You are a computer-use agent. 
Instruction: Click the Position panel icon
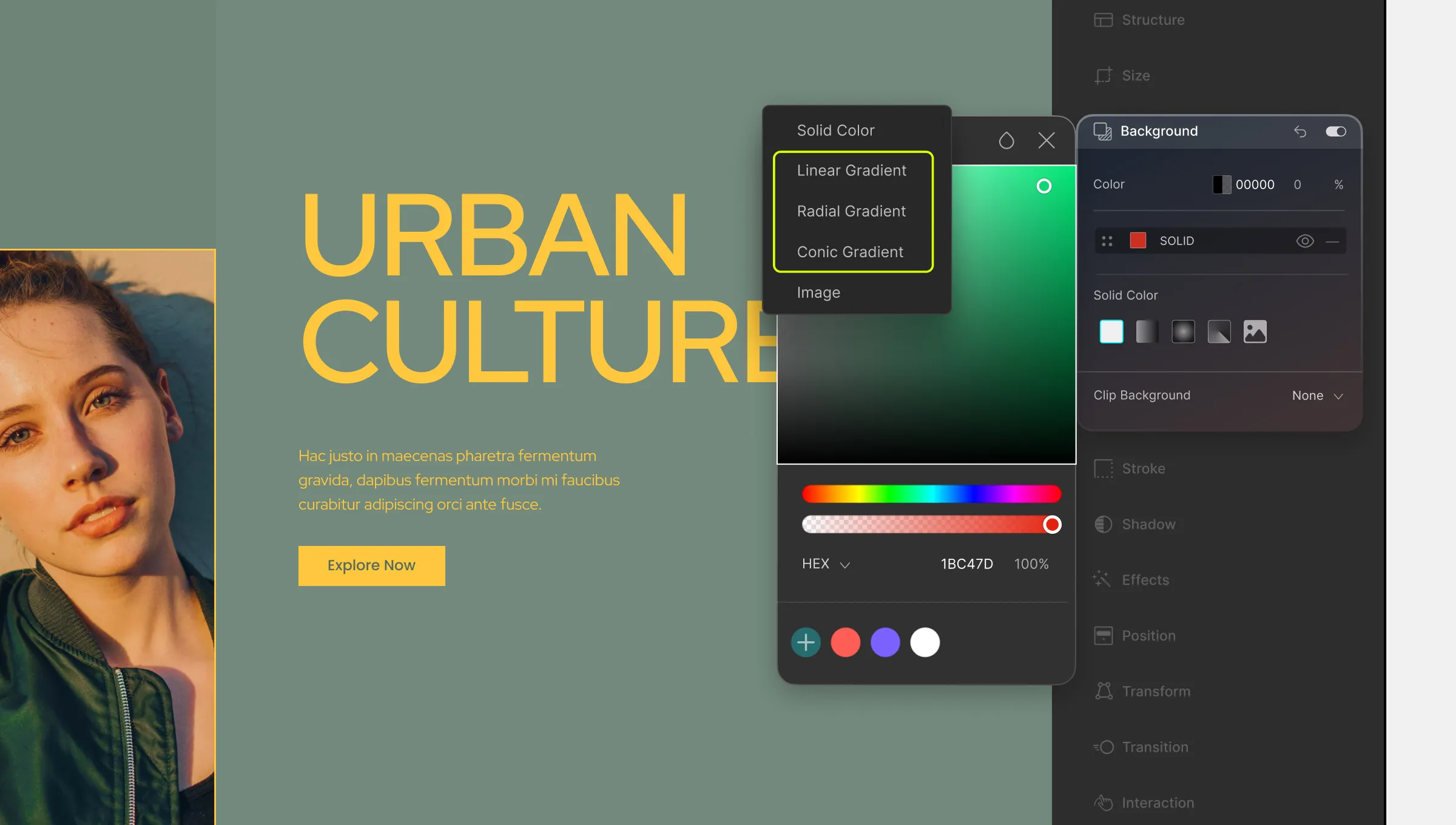[x=1103, y=634]
